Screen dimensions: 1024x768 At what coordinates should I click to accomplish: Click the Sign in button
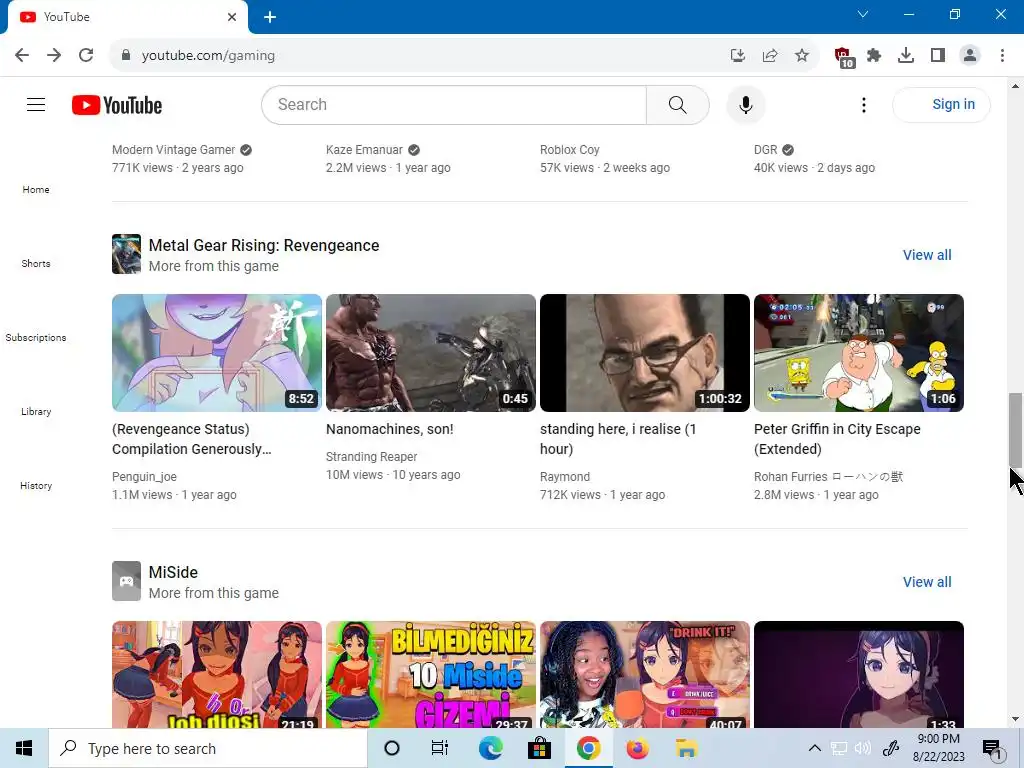[x=941, y=104]
